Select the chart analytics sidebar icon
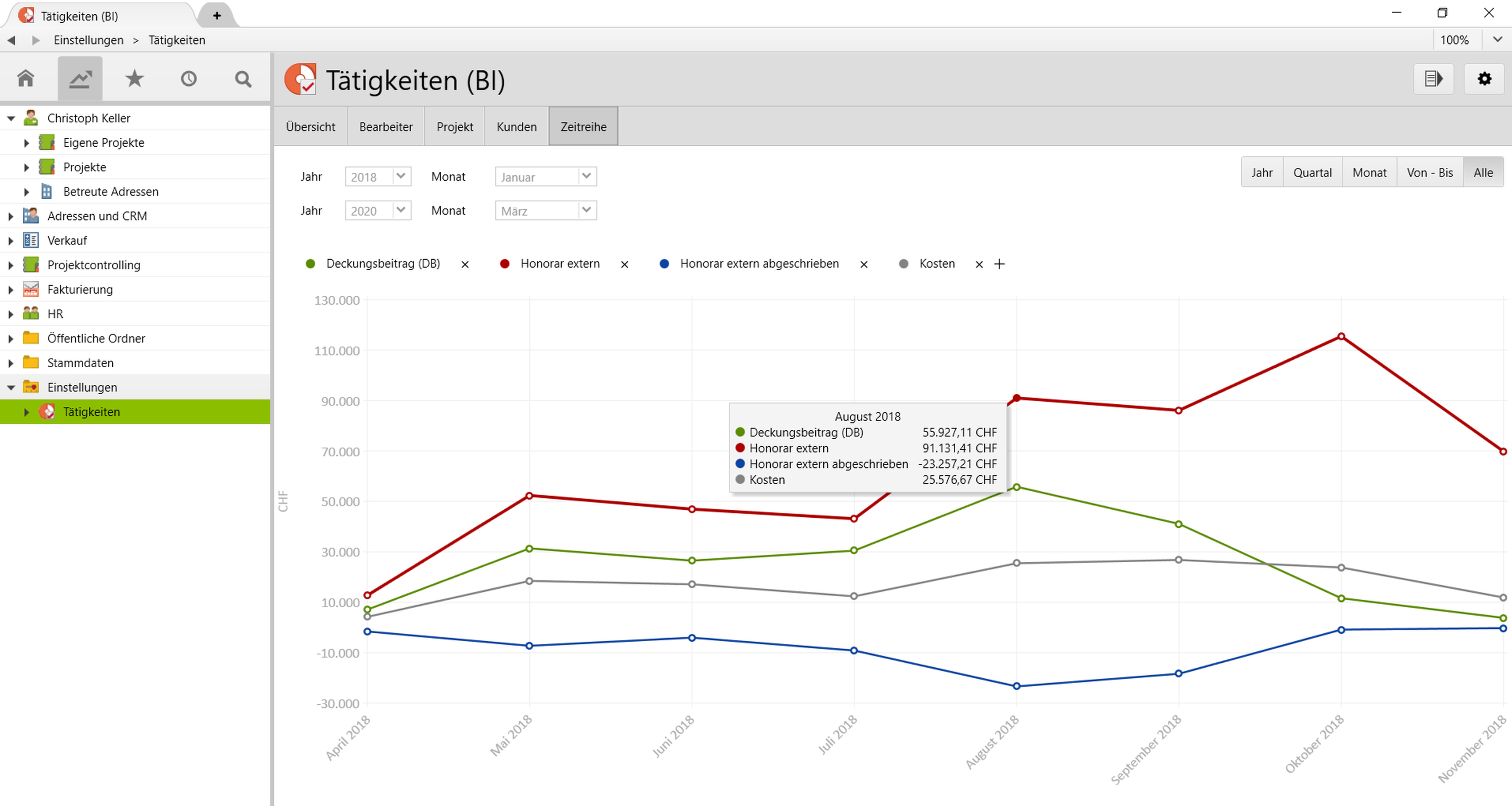The image size is (1512, 806). click(x=80, y=79)
